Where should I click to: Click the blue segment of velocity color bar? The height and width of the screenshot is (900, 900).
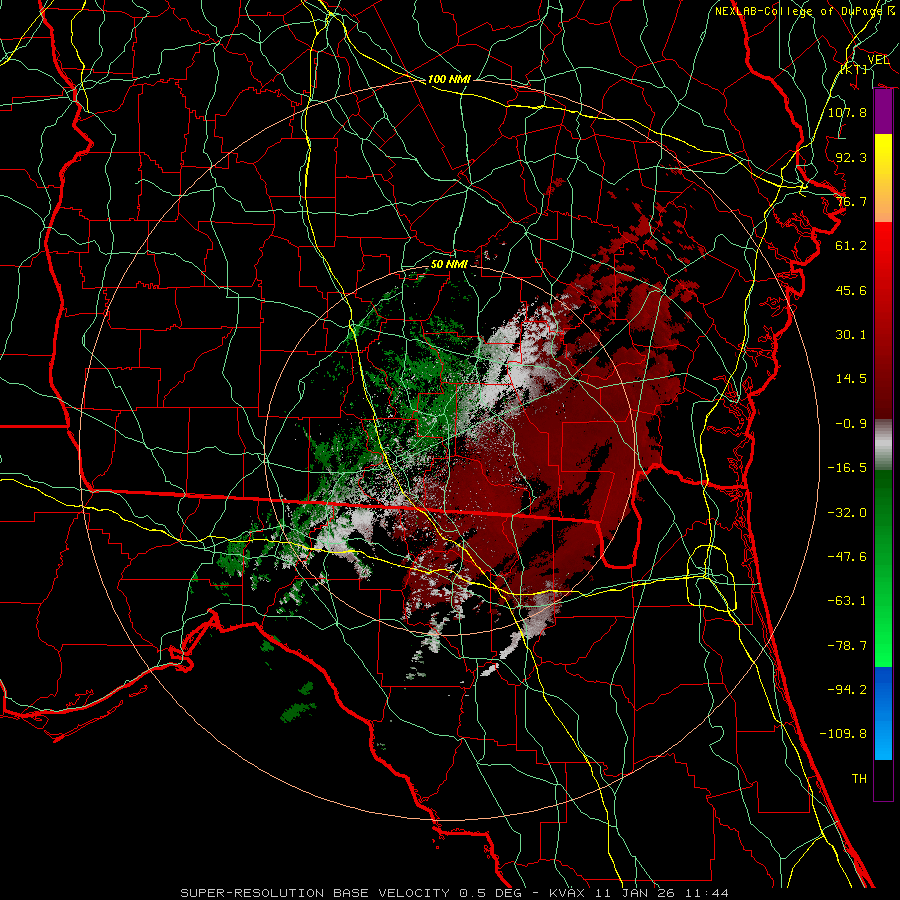[x=883, y=713]
